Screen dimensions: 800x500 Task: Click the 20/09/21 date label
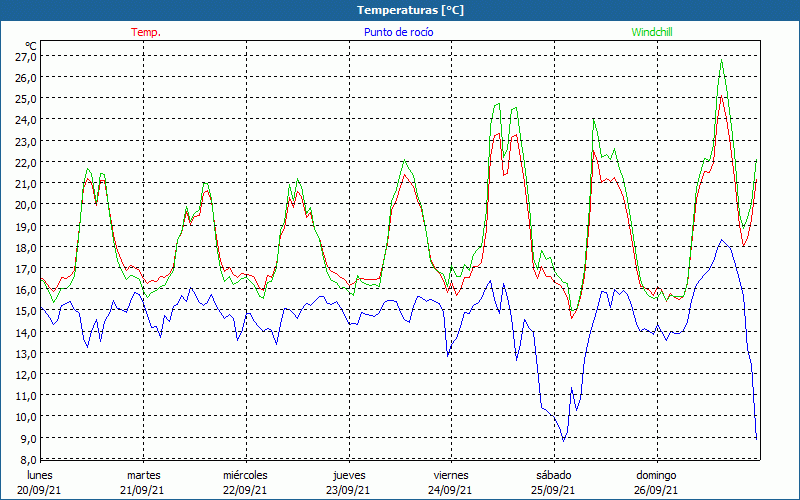click(39, 490)
